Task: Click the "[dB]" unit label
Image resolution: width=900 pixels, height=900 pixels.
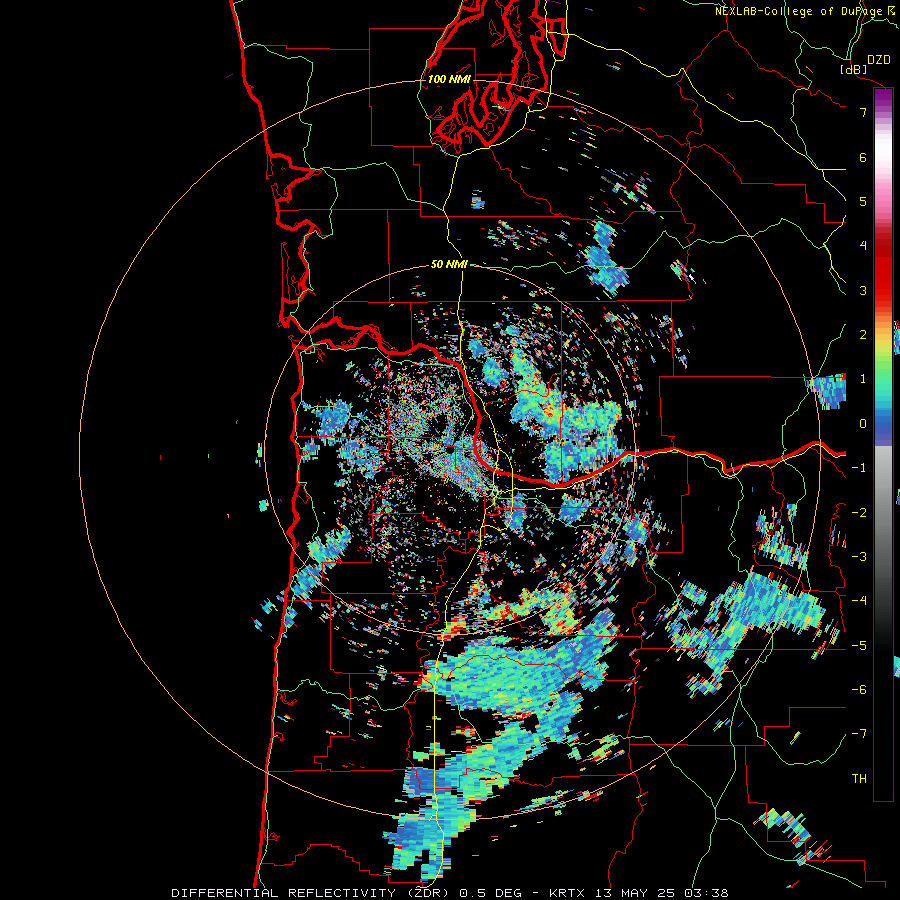Action: [854, 69]
